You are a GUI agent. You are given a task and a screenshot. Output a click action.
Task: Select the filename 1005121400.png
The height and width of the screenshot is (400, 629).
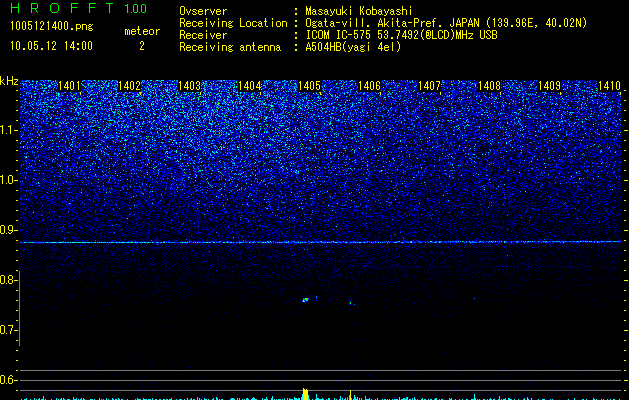[x=52, y=26]
